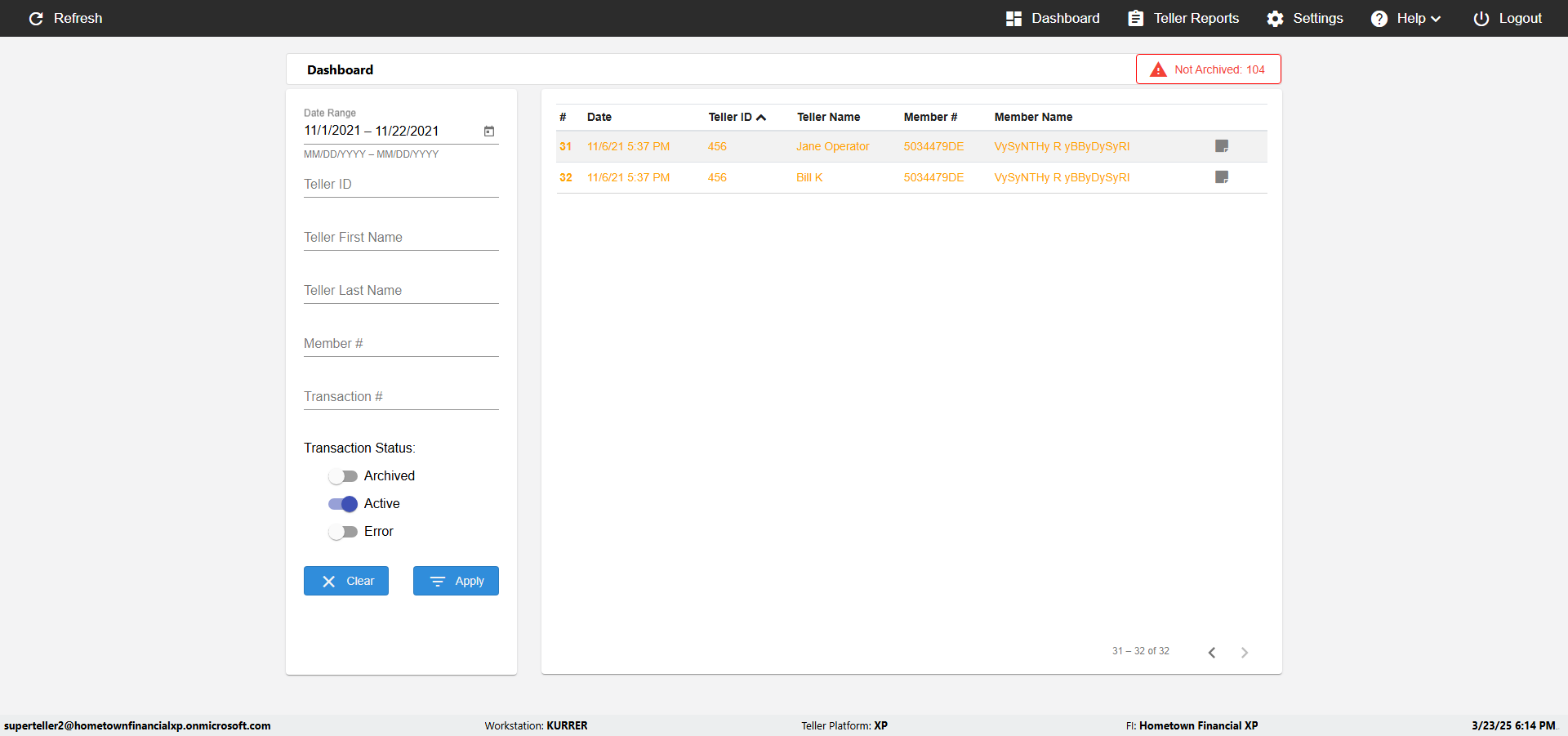The image size is (1568, 736).
Task: Click the Refresh icon in top bar
Action: [x=36, y=18]
